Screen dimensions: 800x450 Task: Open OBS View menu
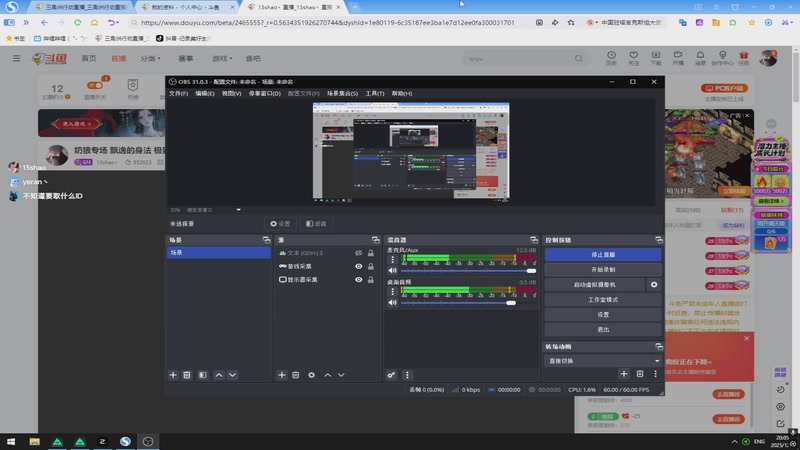click(x=231, y=93)
